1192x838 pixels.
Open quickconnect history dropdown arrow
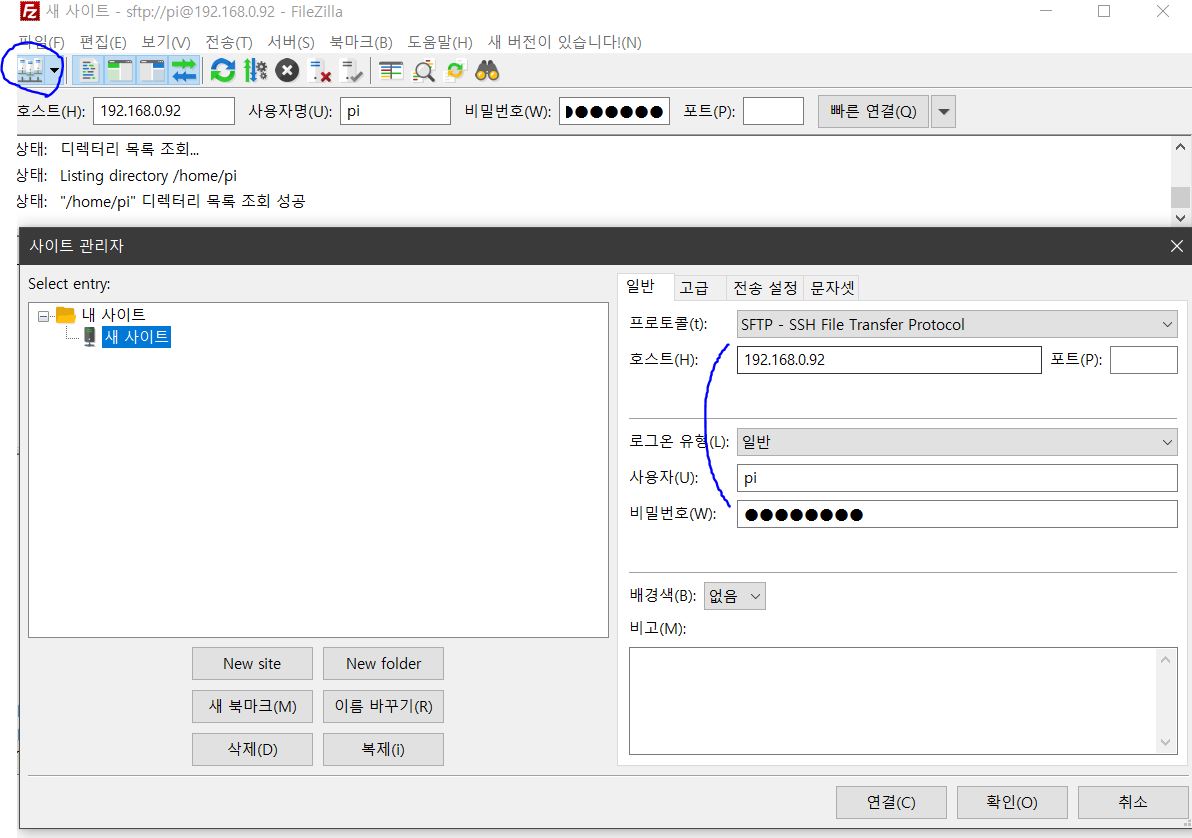943,112
